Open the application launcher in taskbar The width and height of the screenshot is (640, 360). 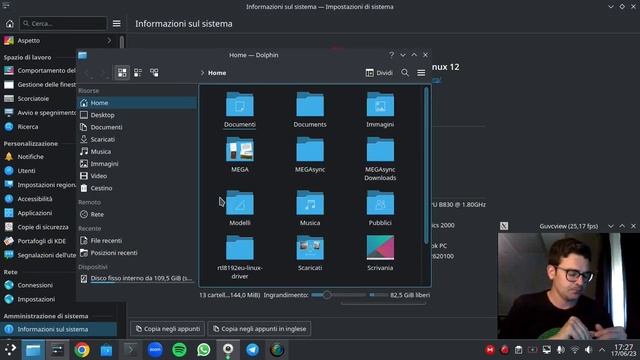click(10, 349)
